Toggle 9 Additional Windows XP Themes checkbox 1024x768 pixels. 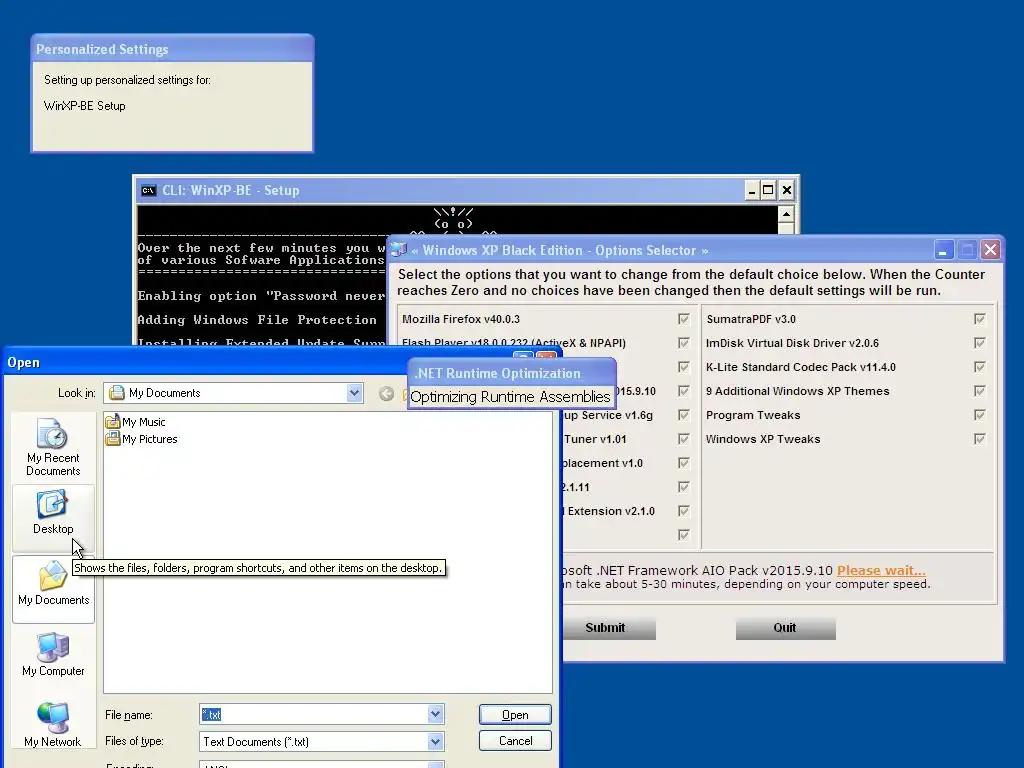click(x=979, y=391)
